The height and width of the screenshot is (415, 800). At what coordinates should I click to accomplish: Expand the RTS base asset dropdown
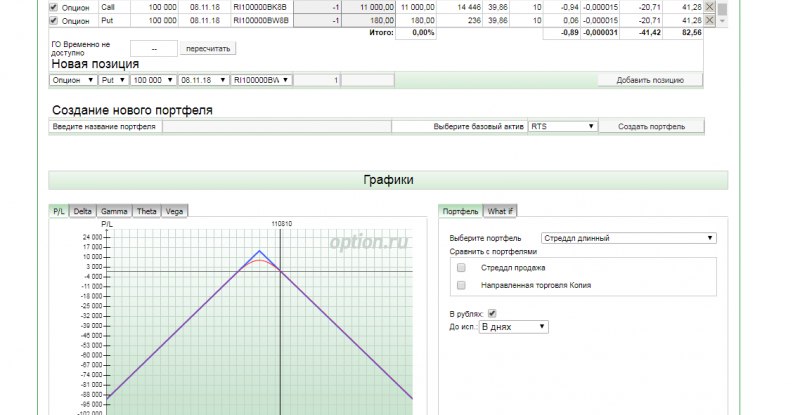pyautogui.click(x=562, y=127)
